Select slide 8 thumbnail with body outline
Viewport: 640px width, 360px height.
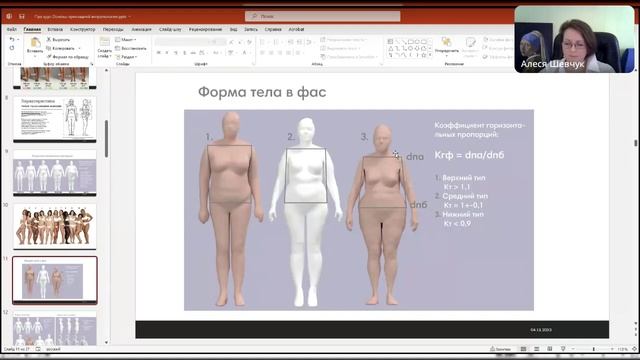click(x=55, y=119)
